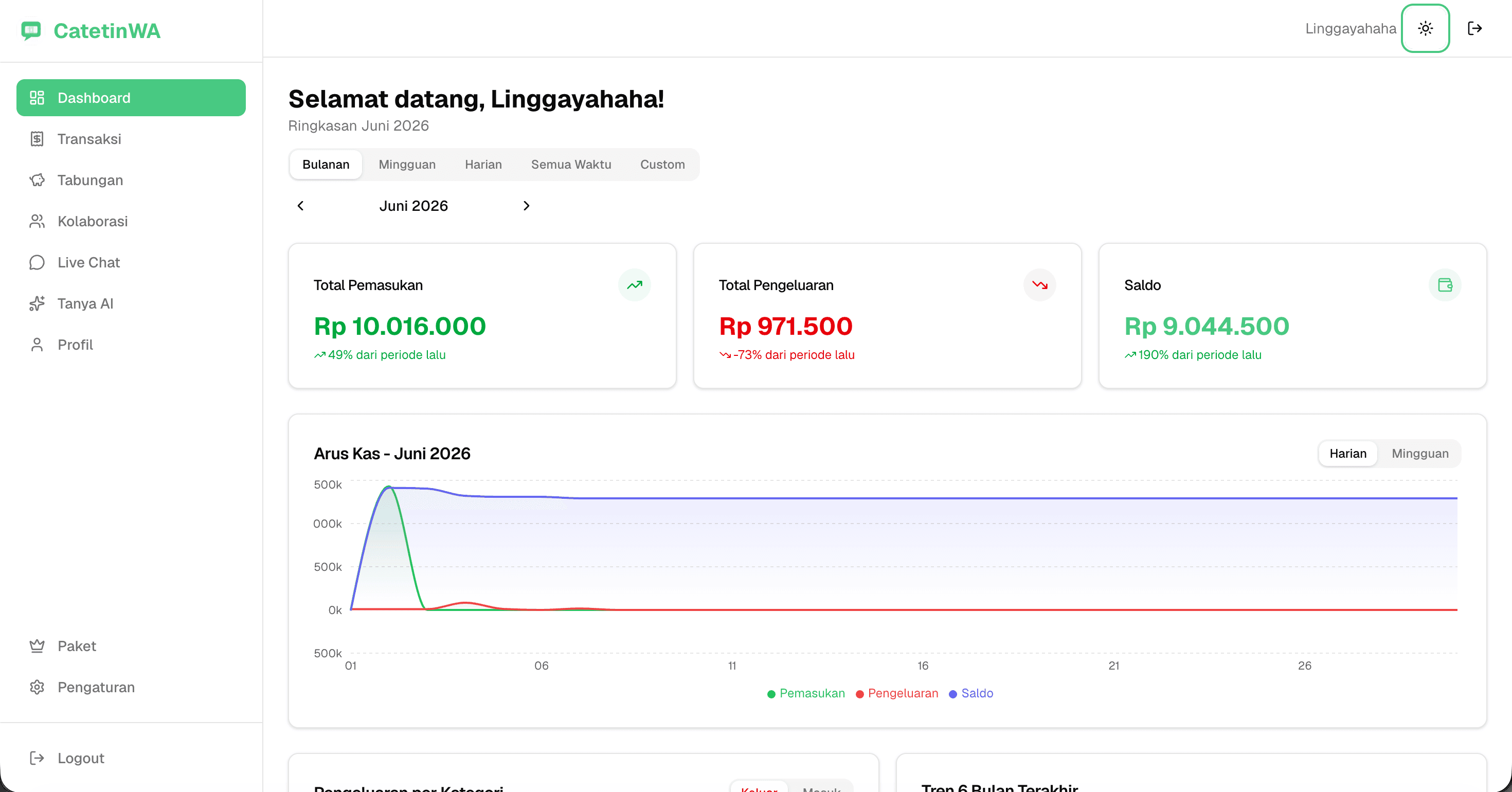
Task: Click the Arus Kas - Juni 2026 heading
Action: 392,453
